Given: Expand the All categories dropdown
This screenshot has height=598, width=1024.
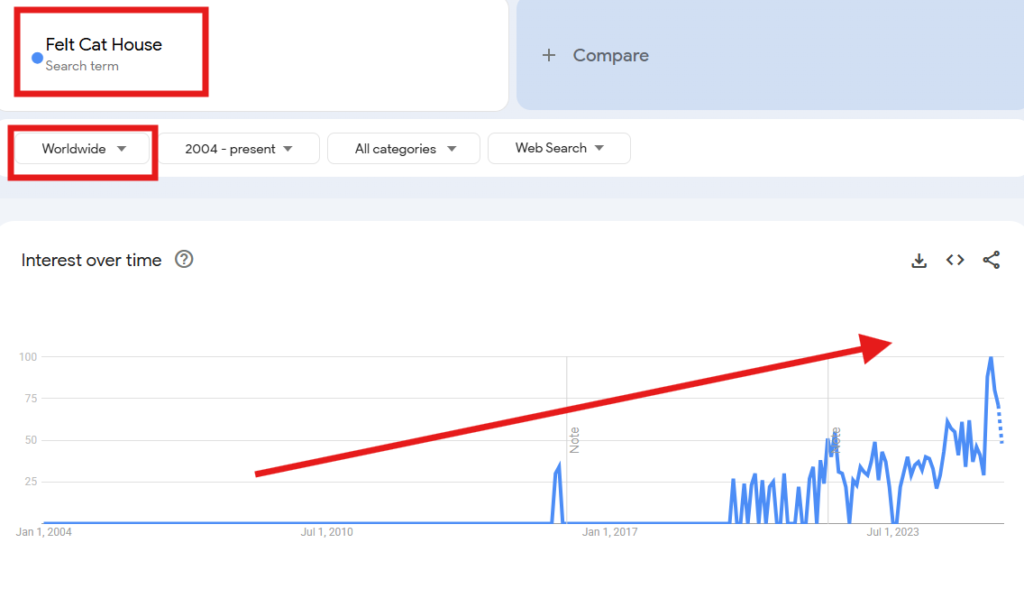Looking at the screenshot, I should [x=404, y=149].
